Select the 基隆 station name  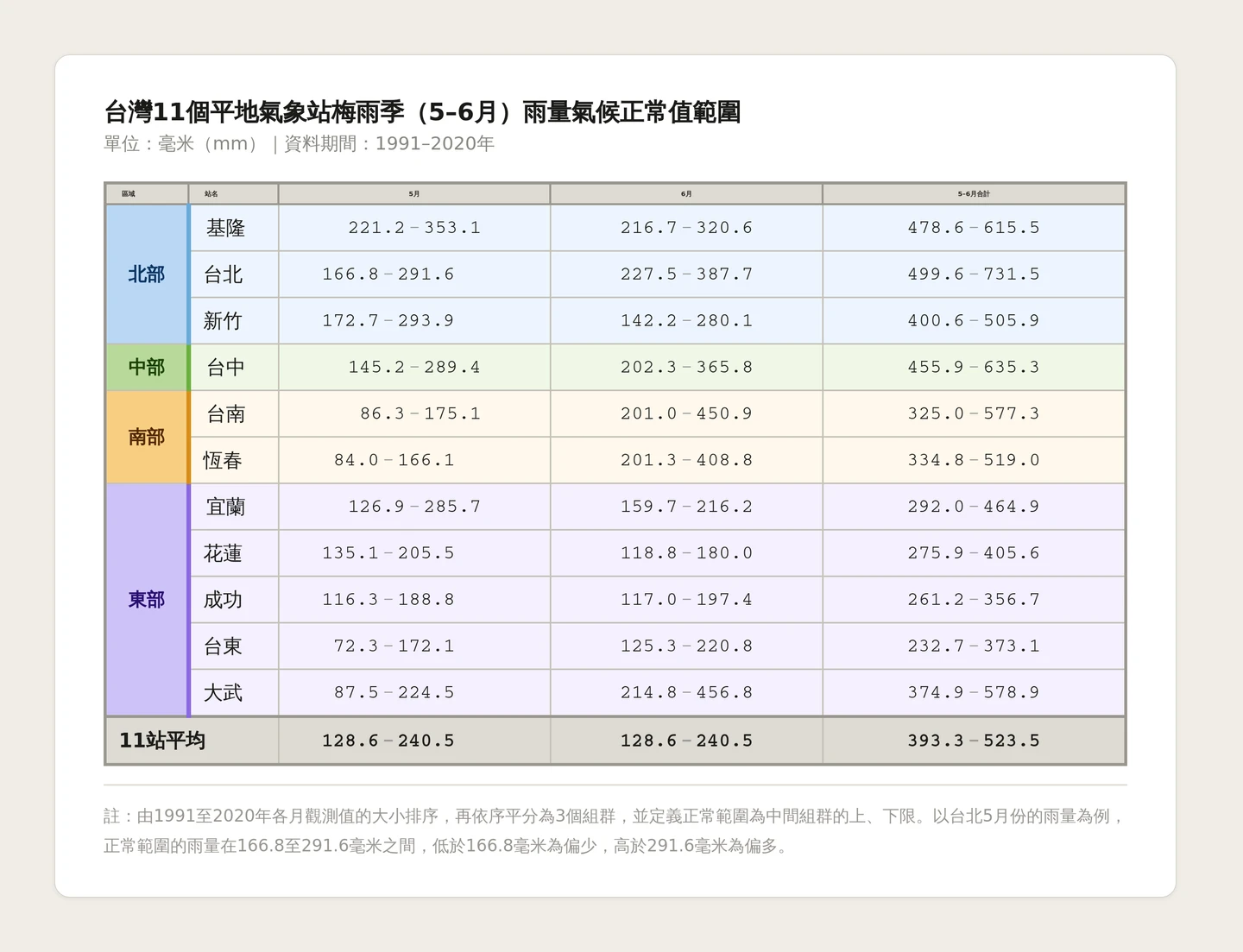coord(226,229)
